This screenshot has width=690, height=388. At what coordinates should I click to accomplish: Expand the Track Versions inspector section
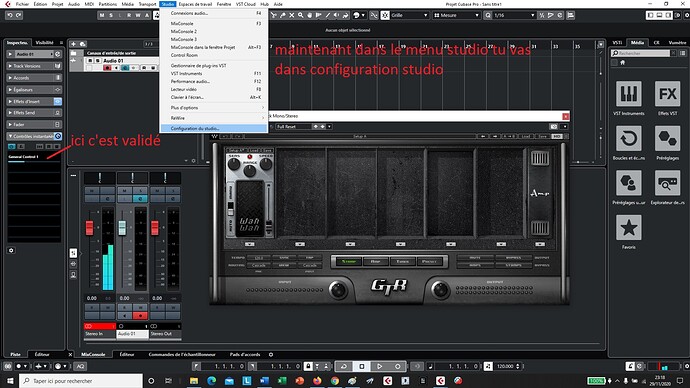(34, 66)
